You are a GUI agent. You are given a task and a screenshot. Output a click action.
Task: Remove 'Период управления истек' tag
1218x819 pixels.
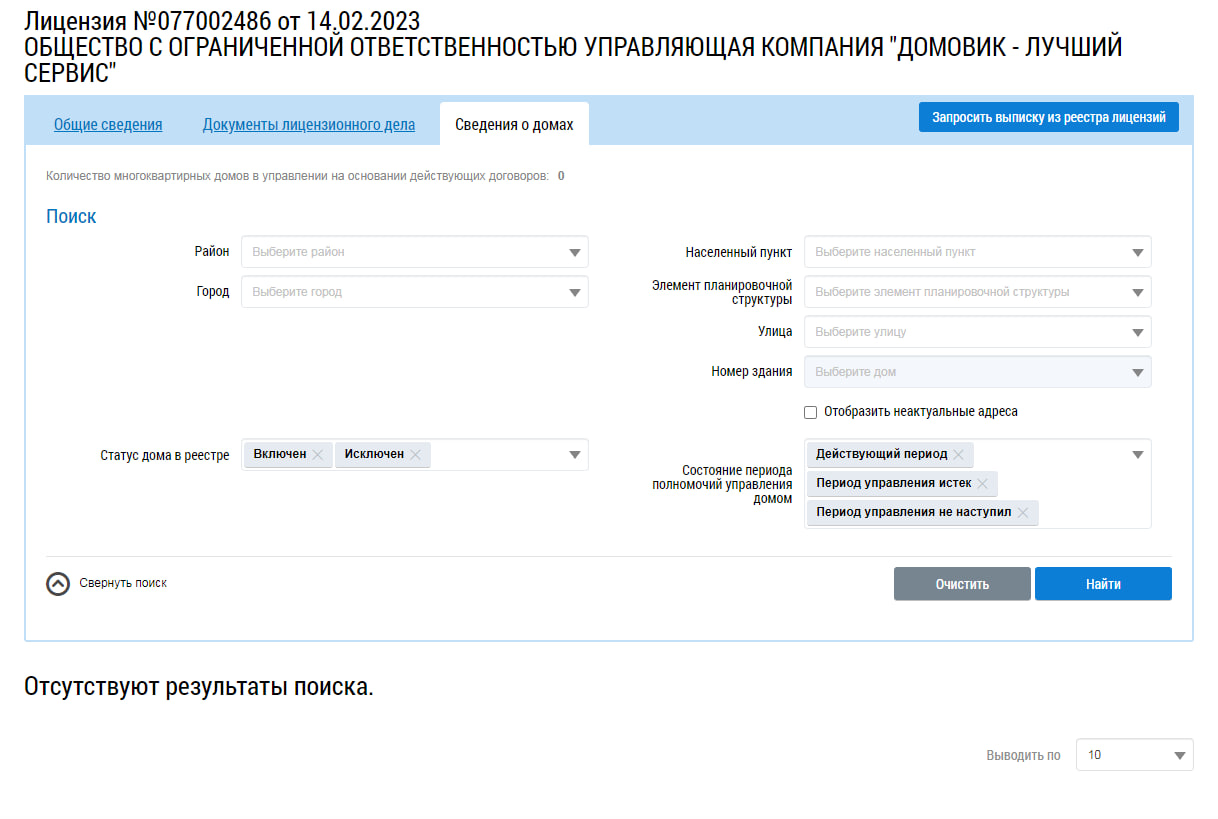coord(982,484)
